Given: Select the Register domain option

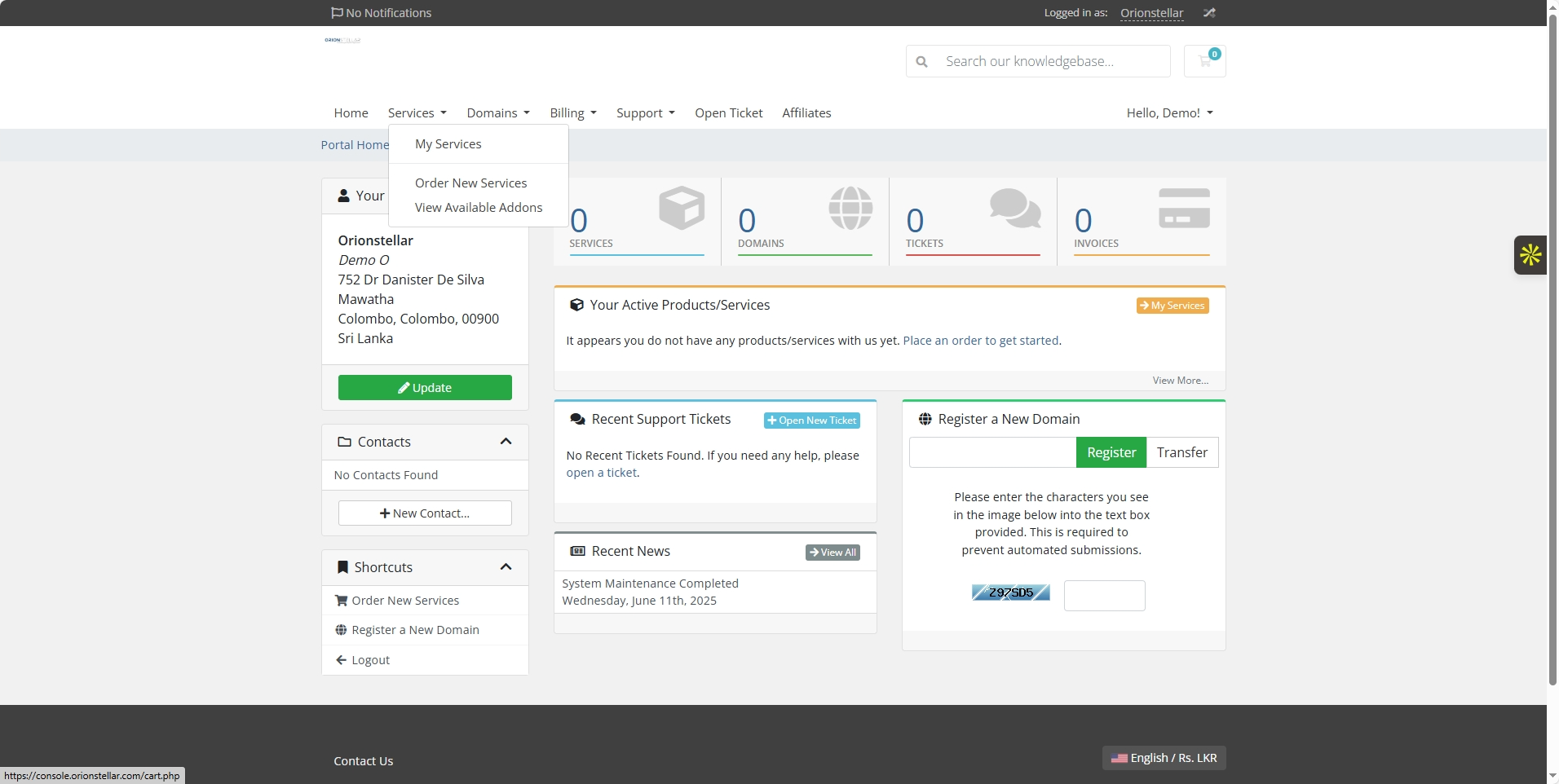Looking at the screenshot, I should click(1111, 452).
